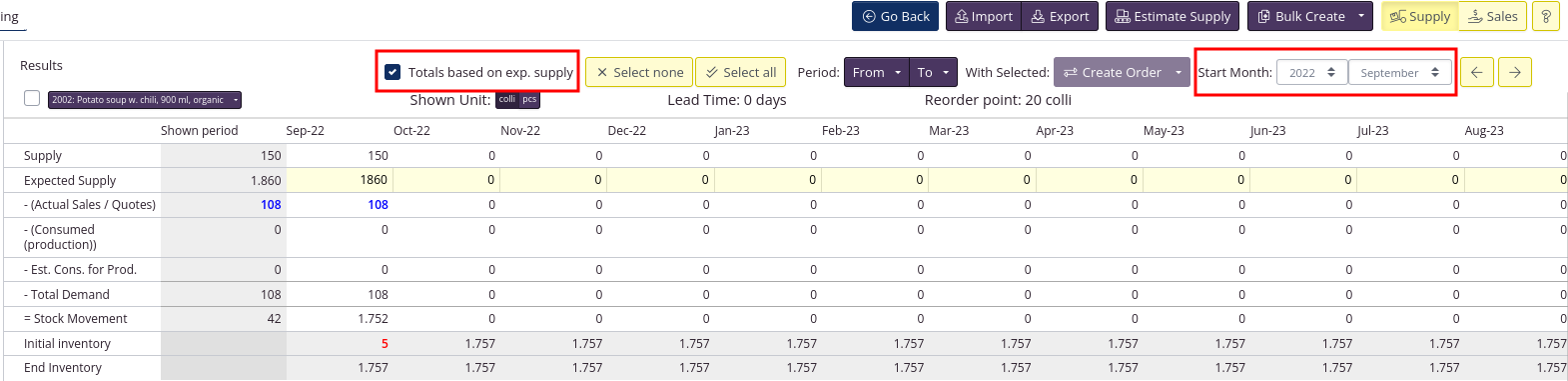Click Select none

point(639,72)
